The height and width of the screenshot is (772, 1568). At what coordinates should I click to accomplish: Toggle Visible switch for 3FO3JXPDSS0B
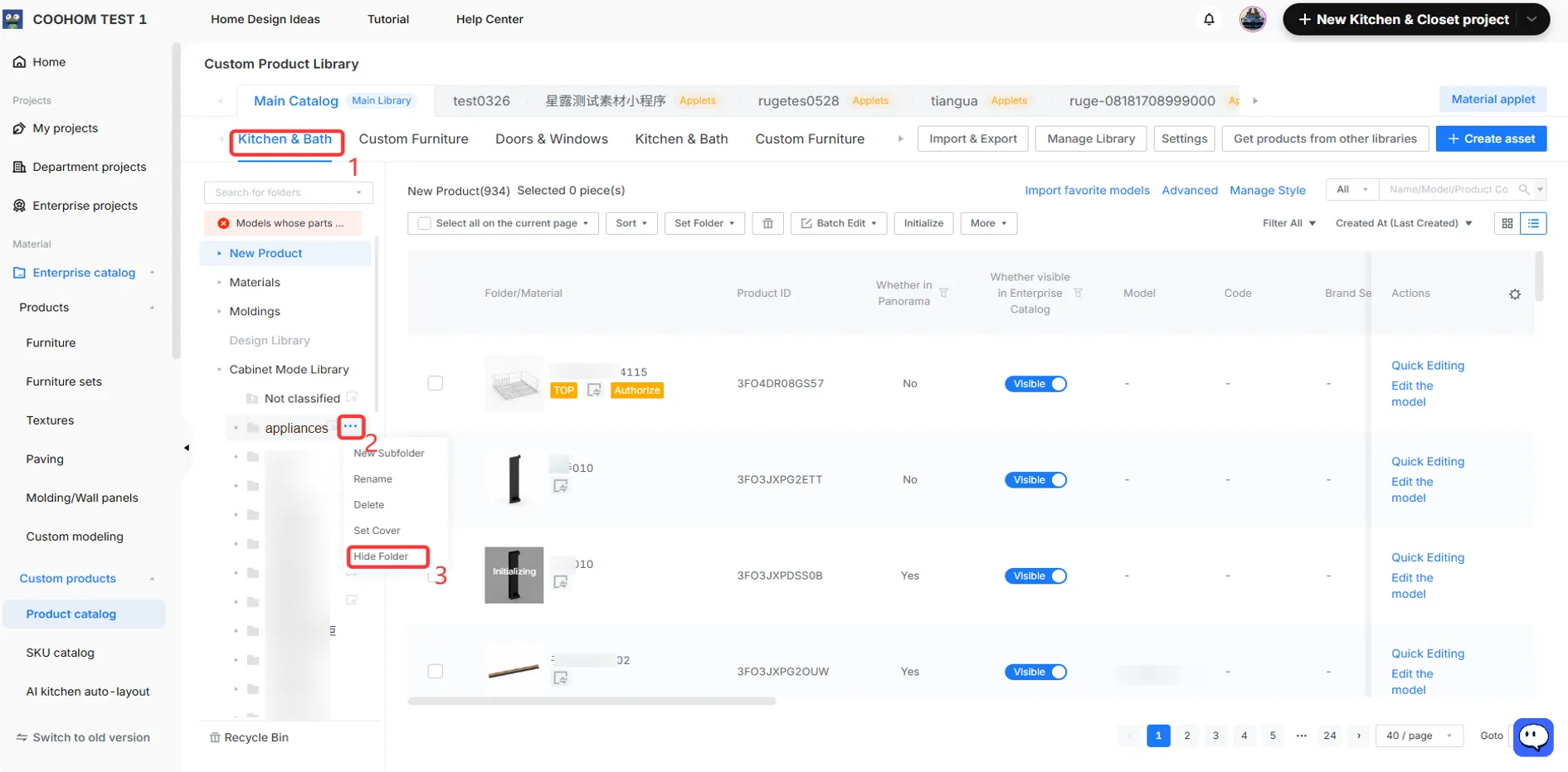1035,576
